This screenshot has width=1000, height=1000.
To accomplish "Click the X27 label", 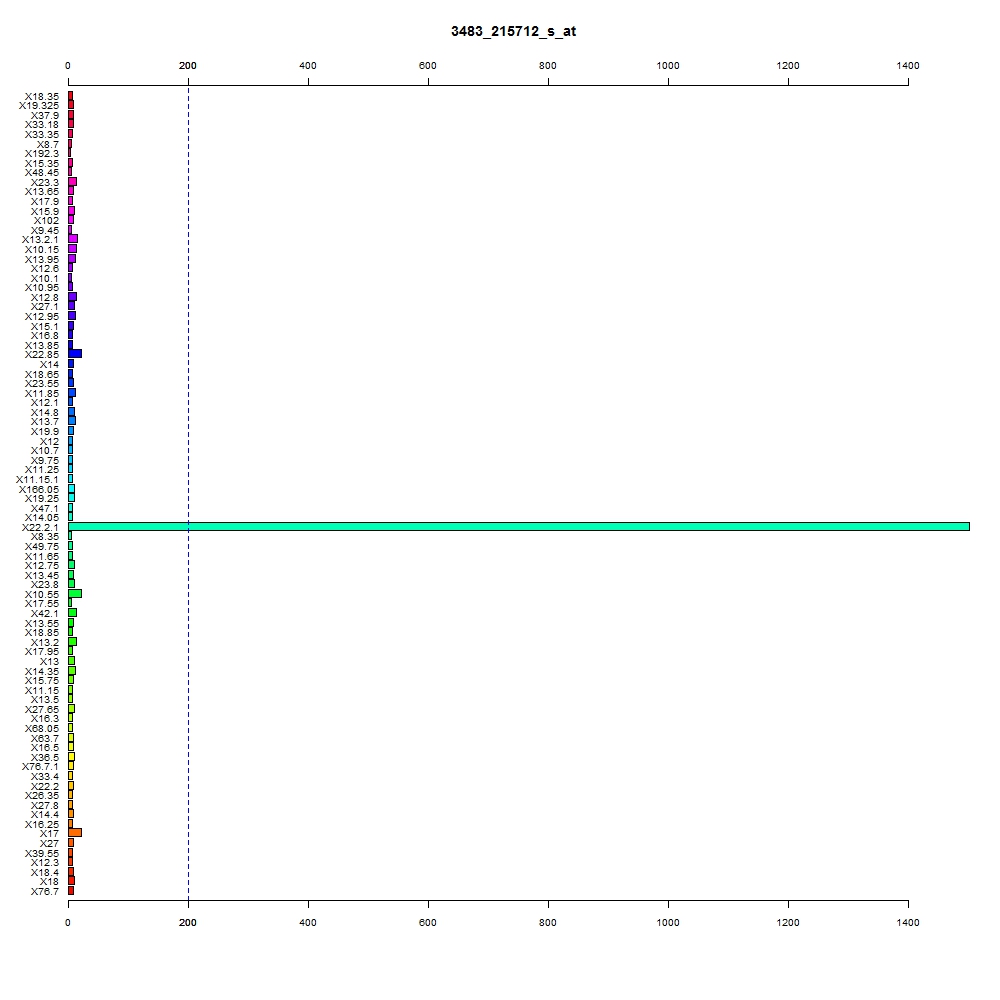I will (49, 843).
